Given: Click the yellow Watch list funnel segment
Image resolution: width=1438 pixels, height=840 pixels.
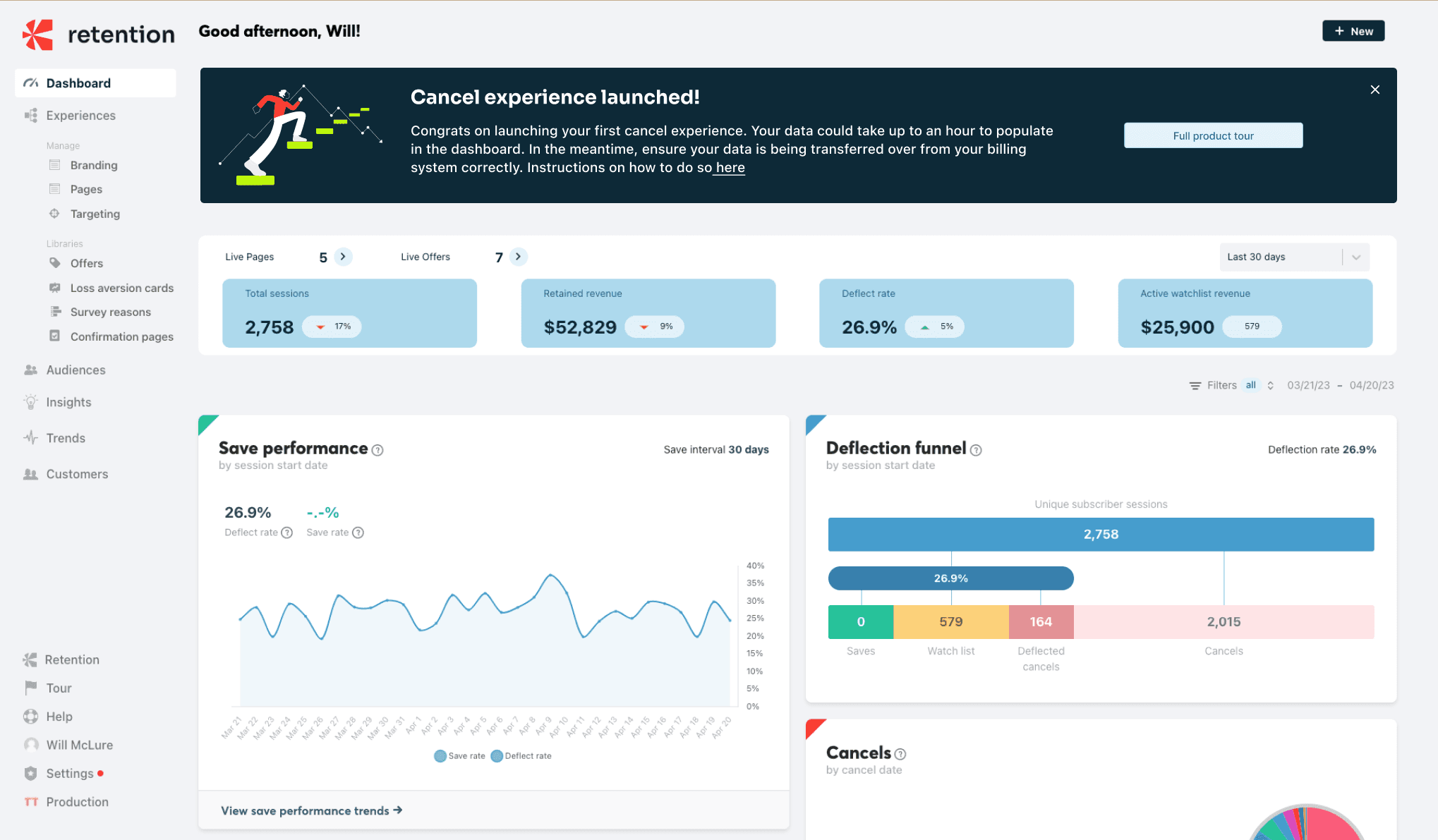Looking at the screenshot, I should click(950, 621).
